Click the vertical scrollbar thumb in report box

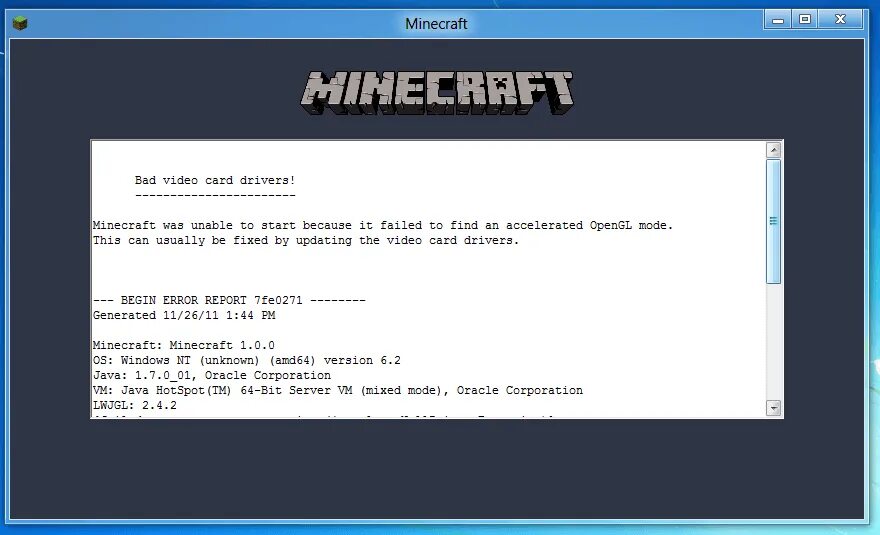pos(773,221)
